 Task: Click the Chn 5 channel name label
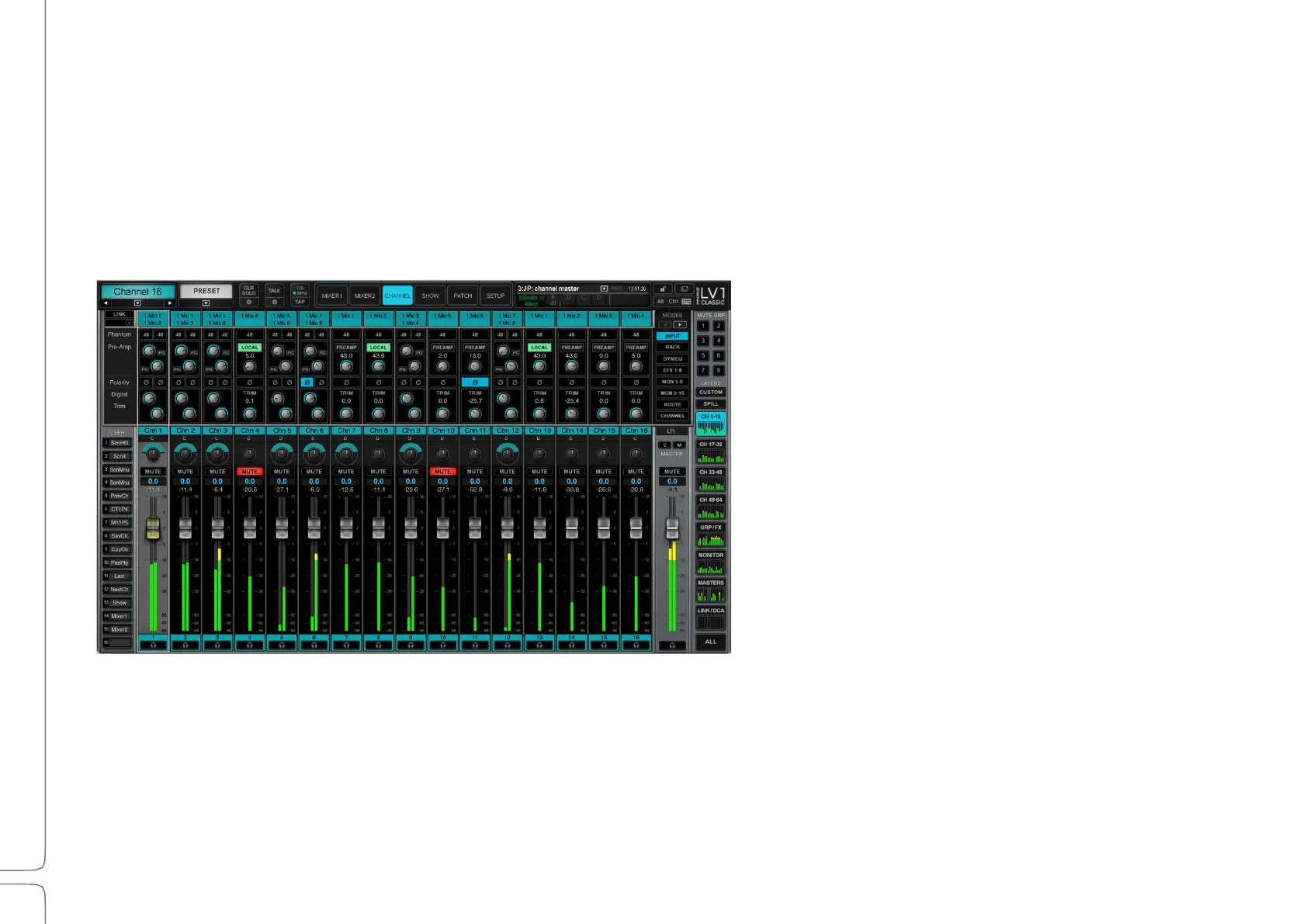(282, 431)
